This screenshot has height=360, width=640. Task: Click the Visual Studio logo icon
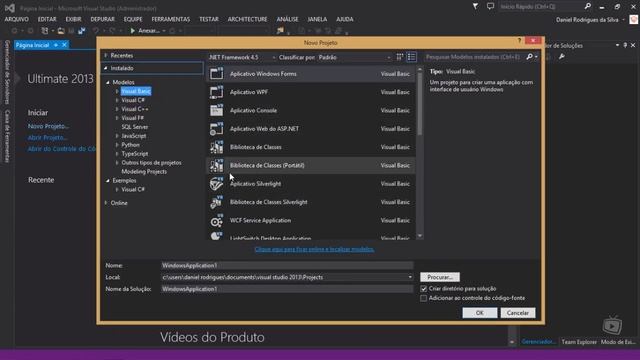pos(10,8)
